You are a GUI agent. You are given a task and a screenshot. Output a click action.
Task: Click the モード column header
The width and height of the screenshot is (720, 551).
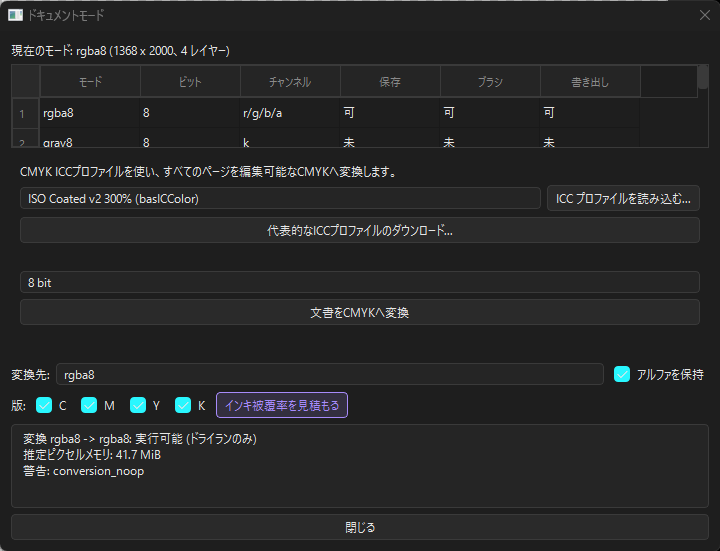90,82
